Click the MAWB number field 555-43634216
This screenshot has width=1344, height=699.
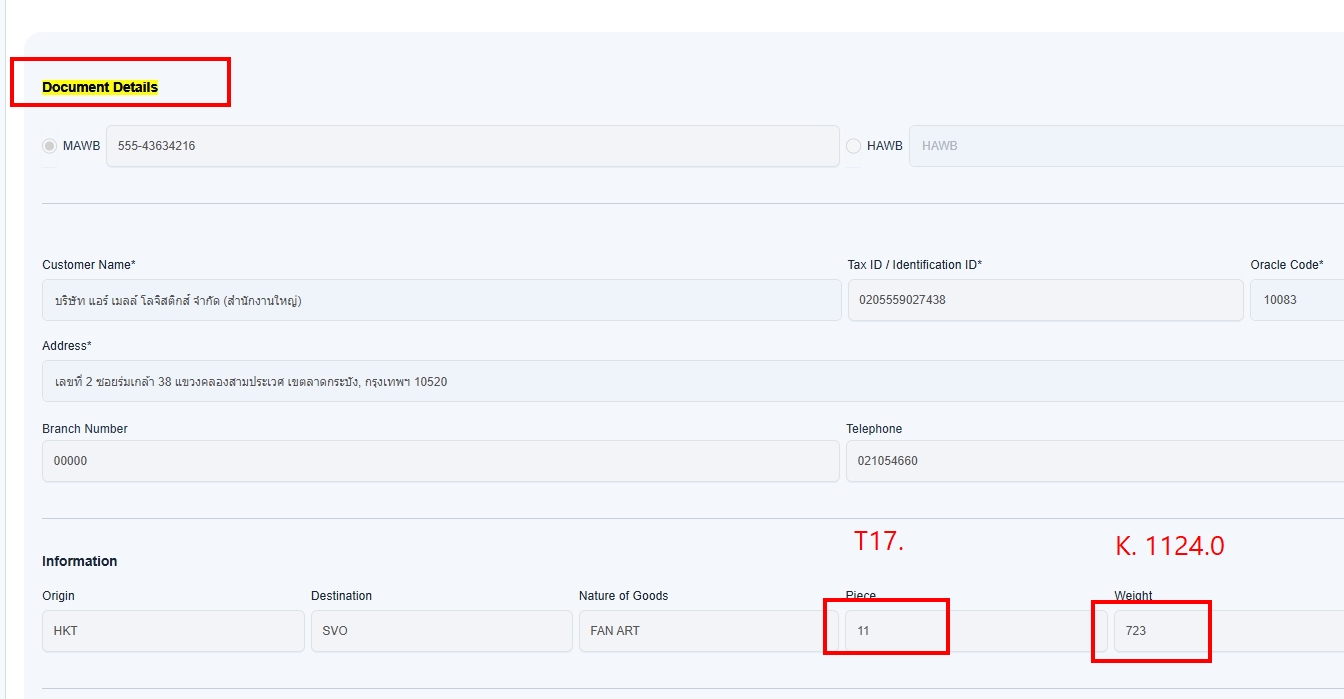pos(472,146)
